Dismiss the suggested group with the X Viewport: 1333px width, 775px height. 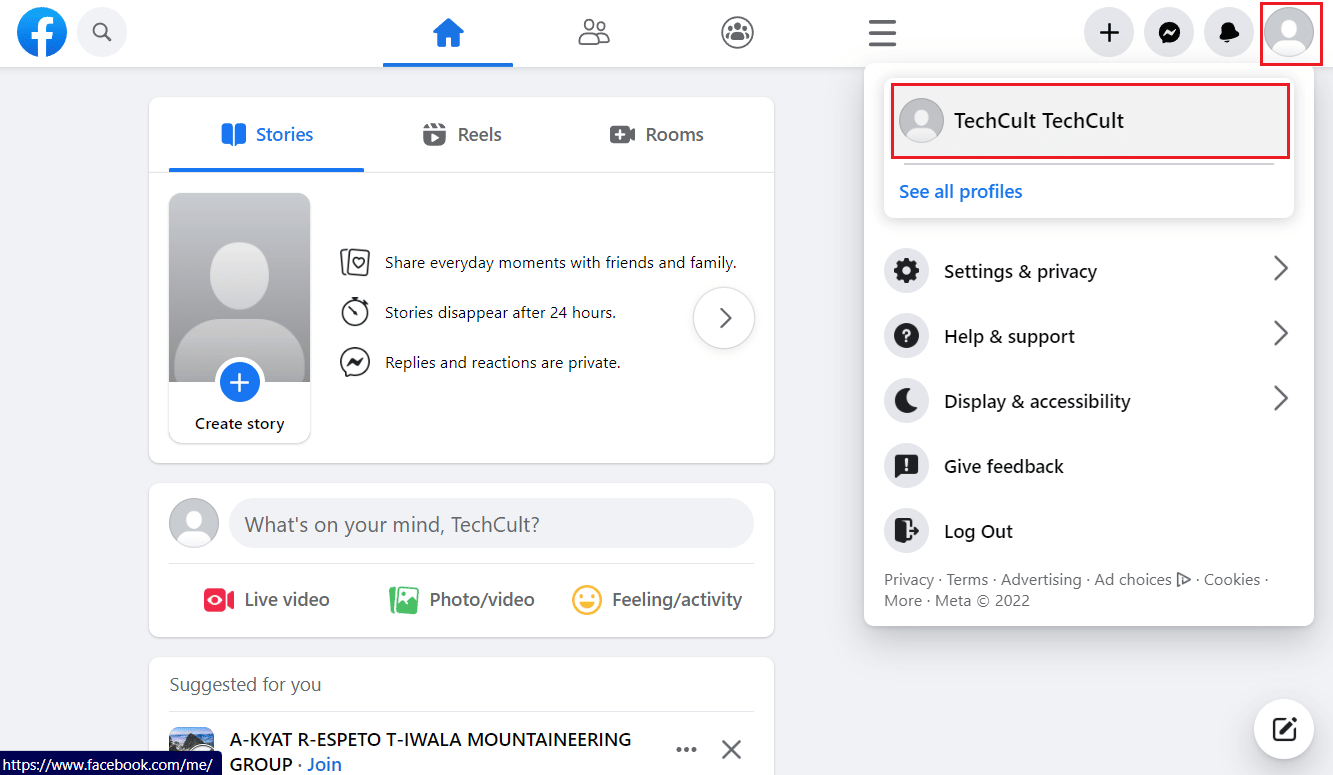click(731, 748)
